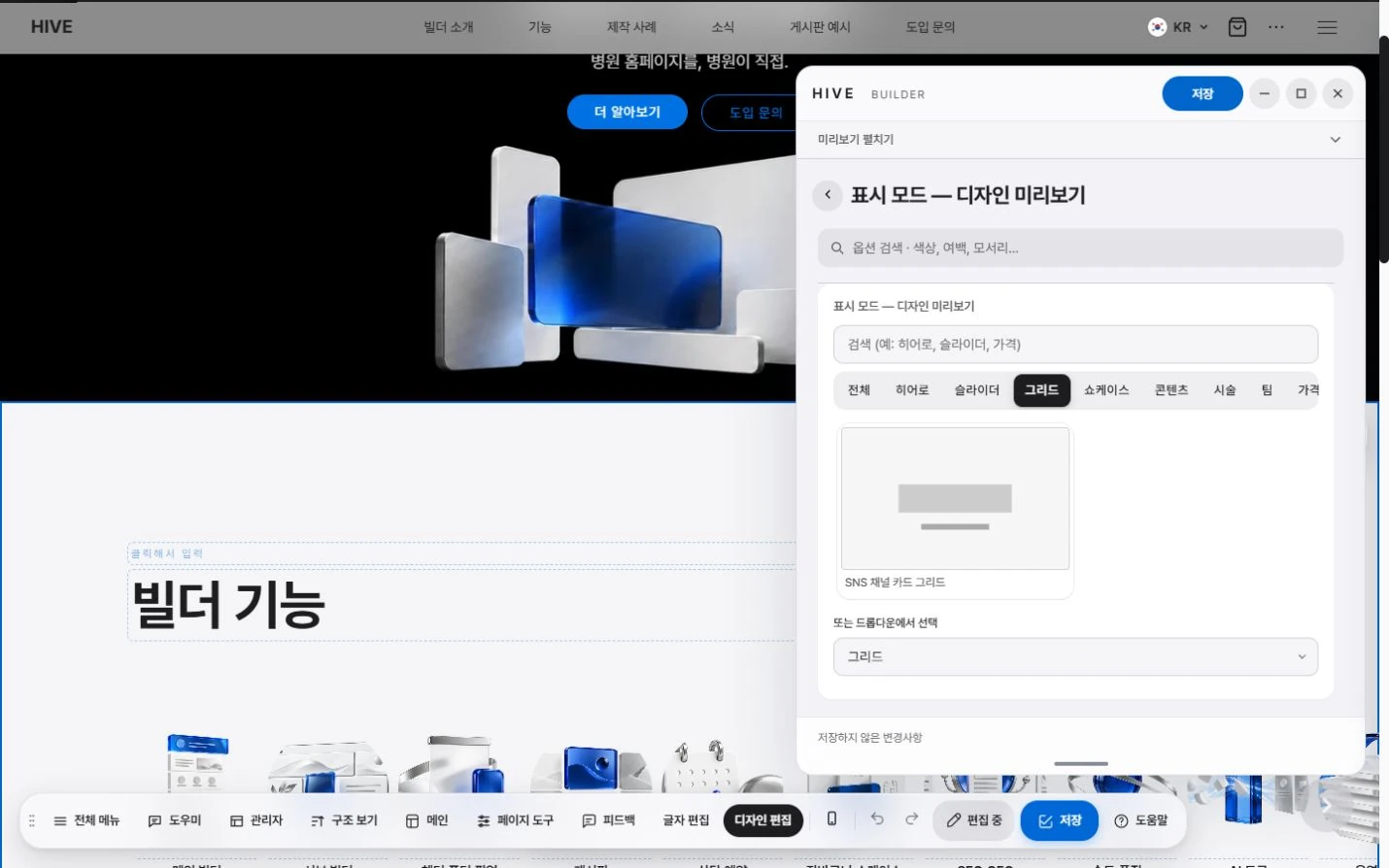The width and height of the screenshot is (1389, 868).
Task: Click the 옵션 검색 search input field
Action: [x=1080, y=249]
